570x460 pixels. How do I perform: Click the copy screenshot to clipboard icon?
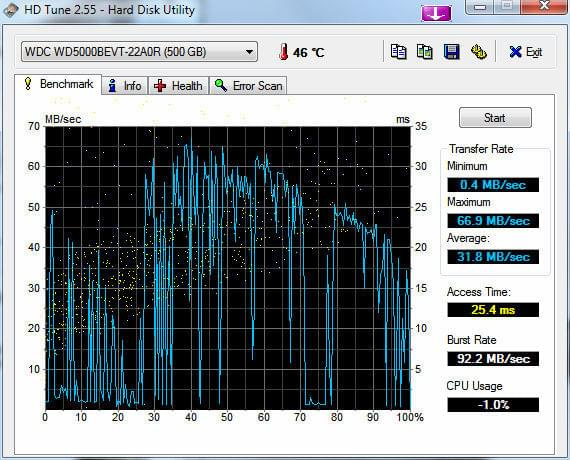425,52
